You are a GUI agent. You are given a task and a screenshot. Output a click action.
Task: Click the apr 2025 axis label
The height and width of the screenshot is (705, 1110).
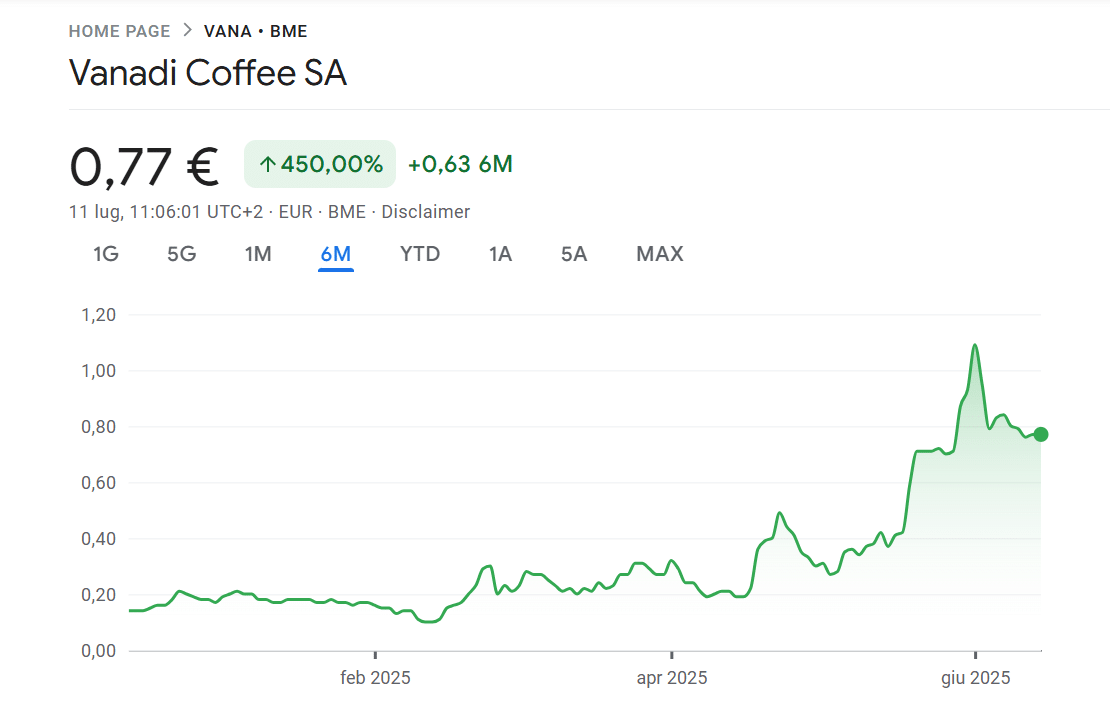click(672, 678)
